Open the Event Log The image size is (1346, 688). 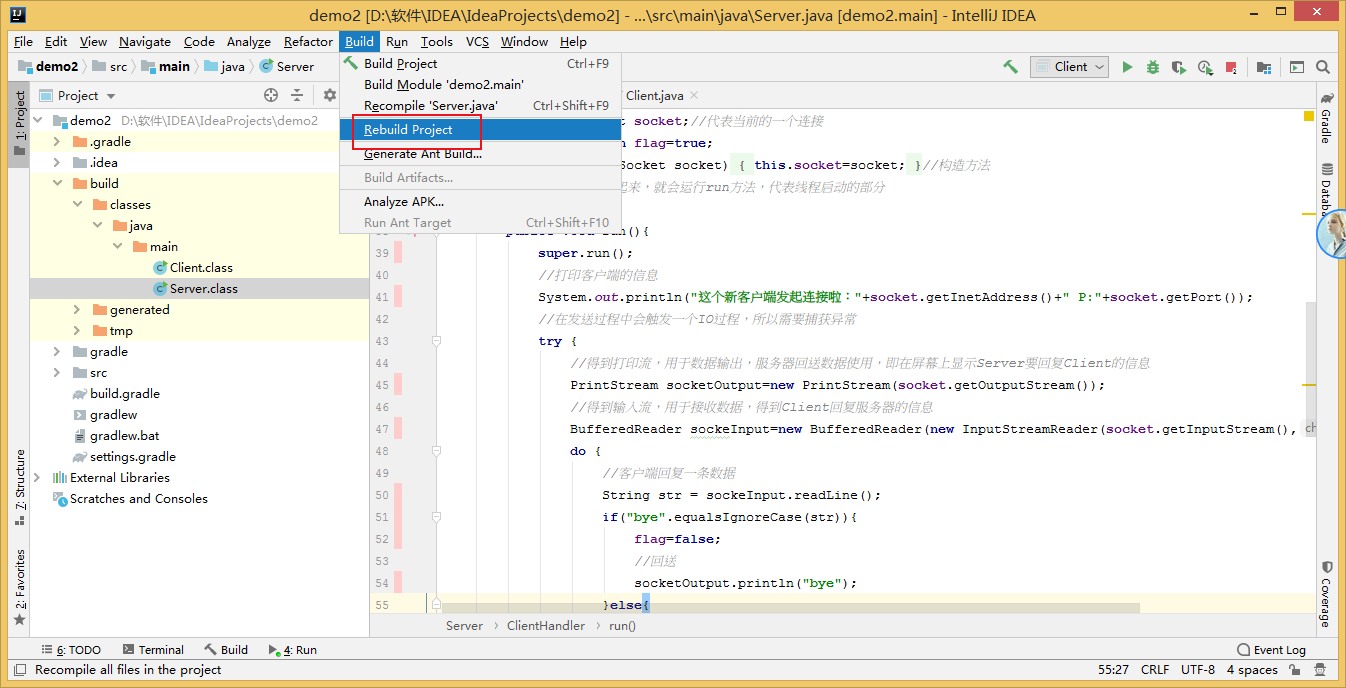coord(1272,649)
